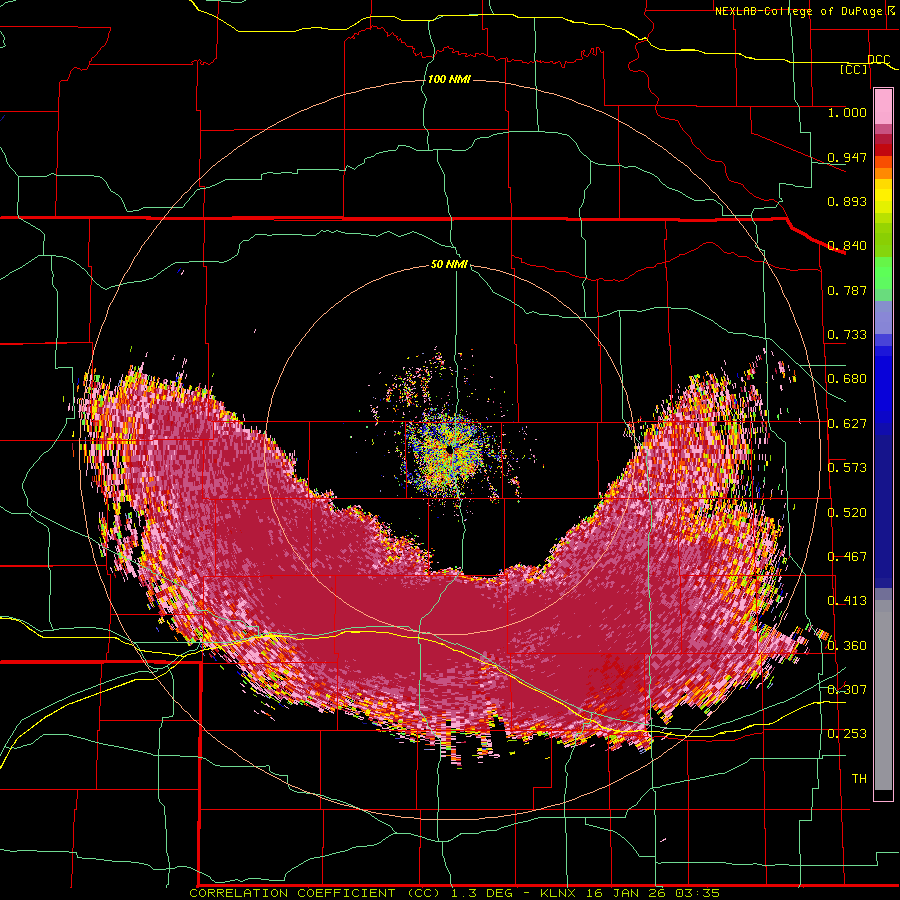The height and width of the screenshot is (900, 900).
Task: Click the 0.627 scale value
Action: pyautogui.click(x=847, y=424)
